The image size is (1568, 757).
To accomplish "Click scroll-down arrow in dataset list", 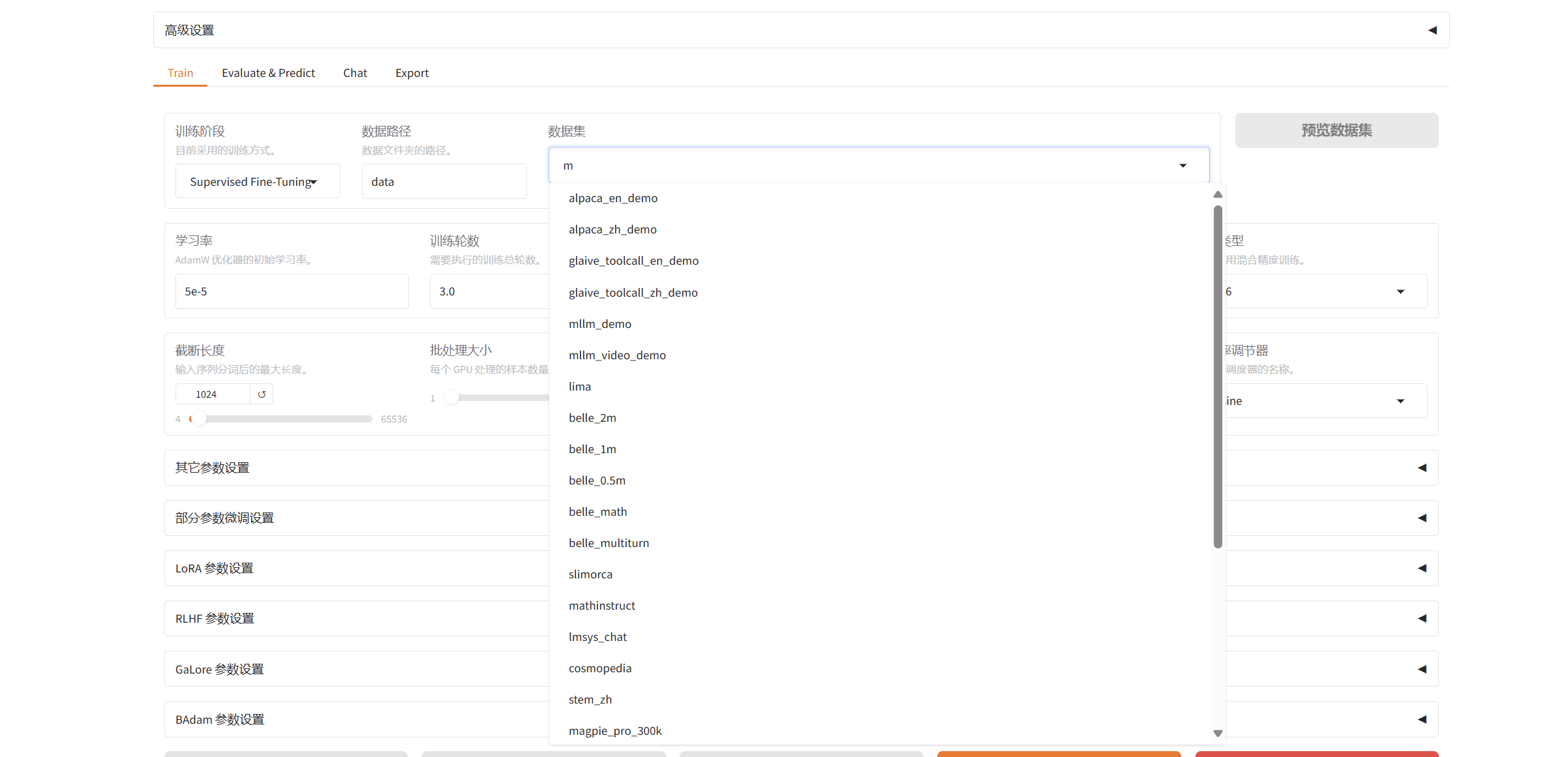I will tap(1217, 734).
